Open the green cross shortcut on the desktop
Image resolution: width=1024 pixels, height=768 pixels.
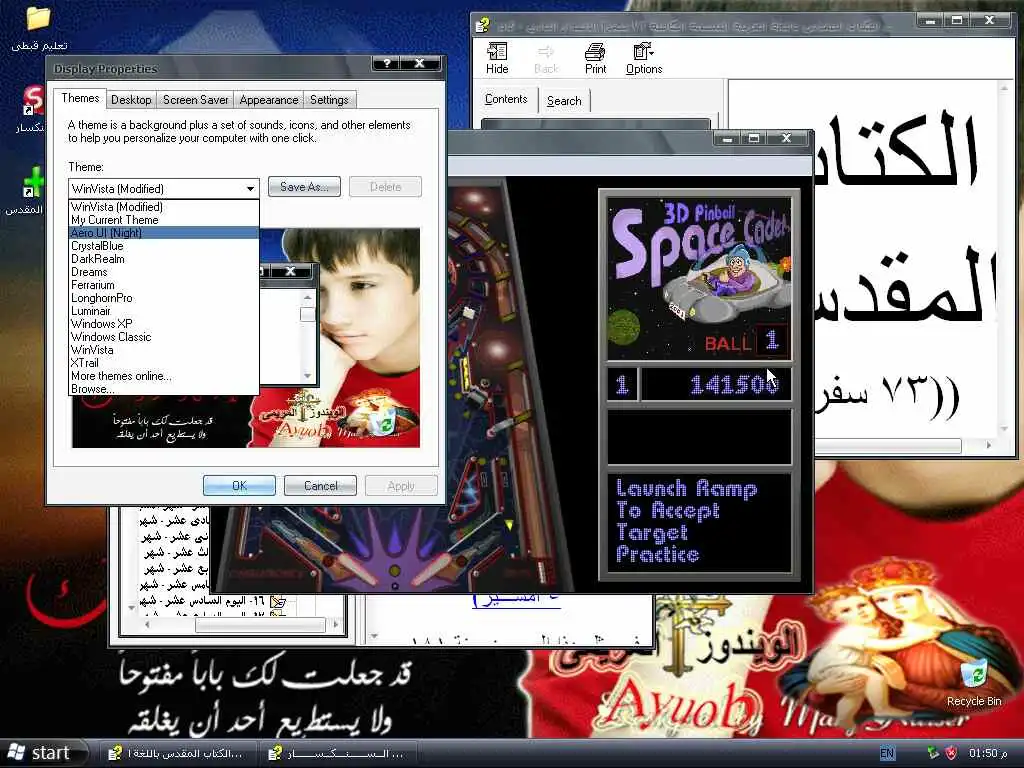point(33,183)
